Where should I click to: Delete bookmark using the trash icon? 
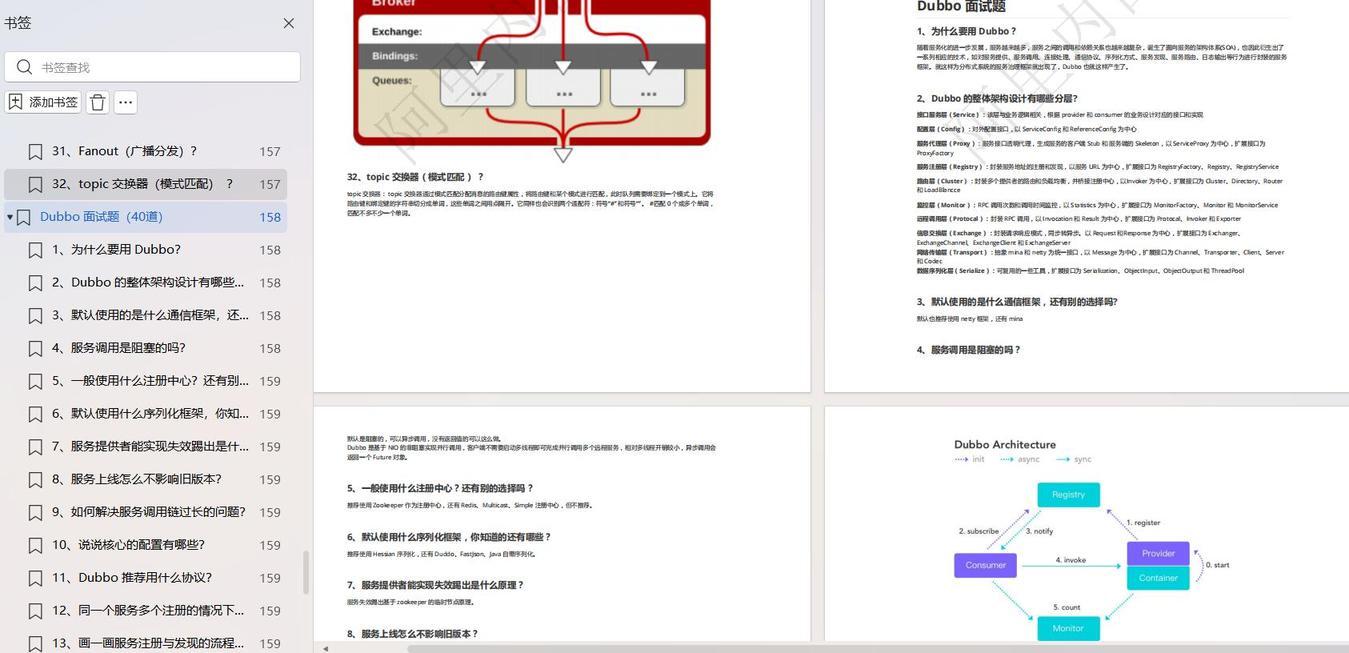[98, 102]
